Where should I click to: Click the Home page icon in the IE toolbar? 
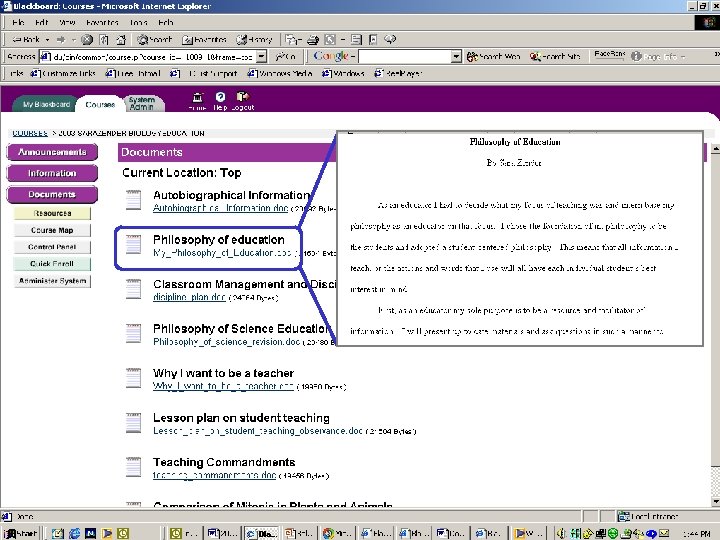tap(121, 39)
